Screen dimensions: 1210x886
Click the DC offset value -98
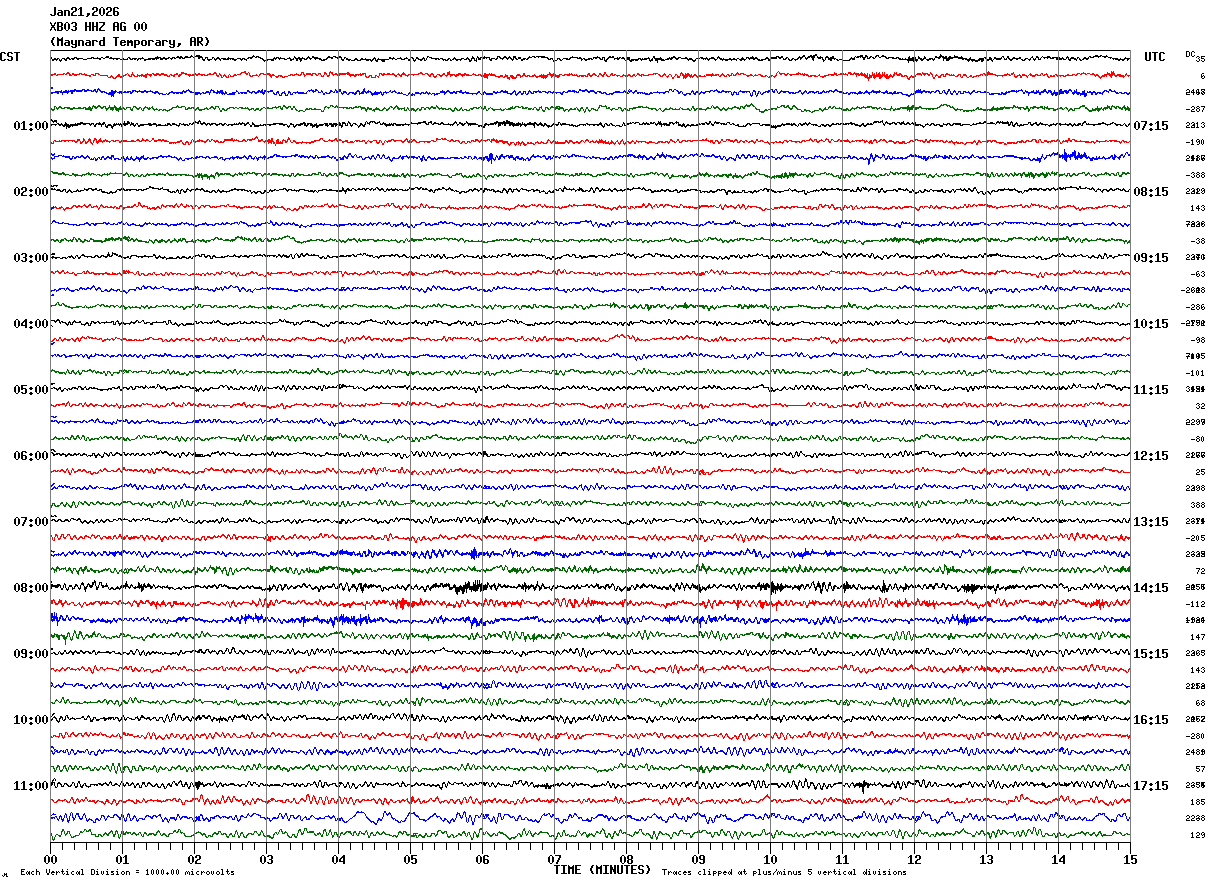click(x=1197, y=340)
